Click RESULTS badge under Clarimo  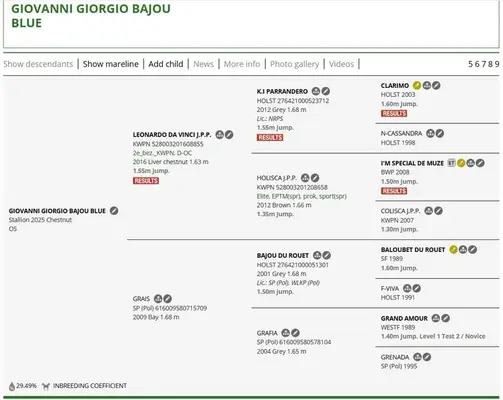394,113
